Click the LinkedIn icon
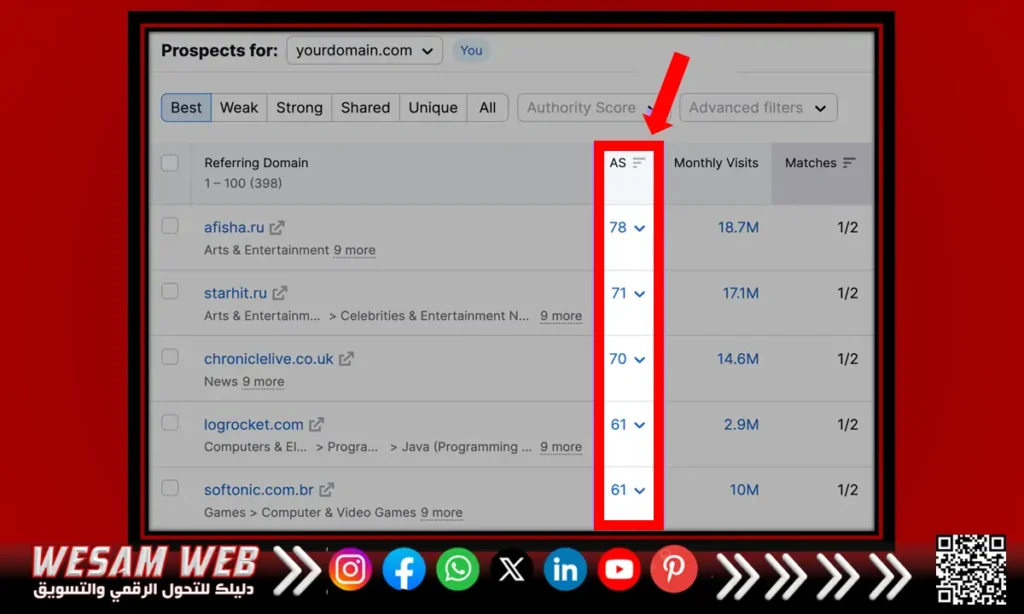 click(565, 570)
